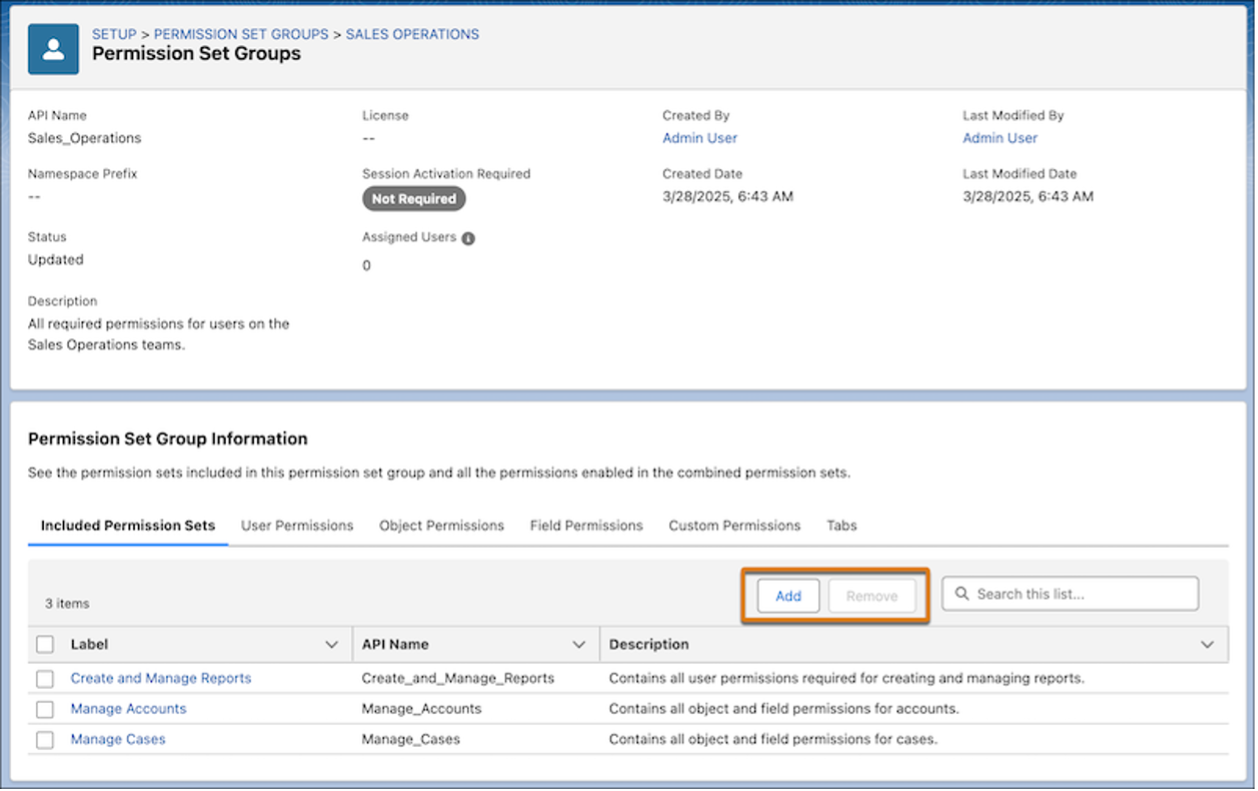Click the Remove button
Screen dimensions: 1258x791
click(x=872, y=596)
